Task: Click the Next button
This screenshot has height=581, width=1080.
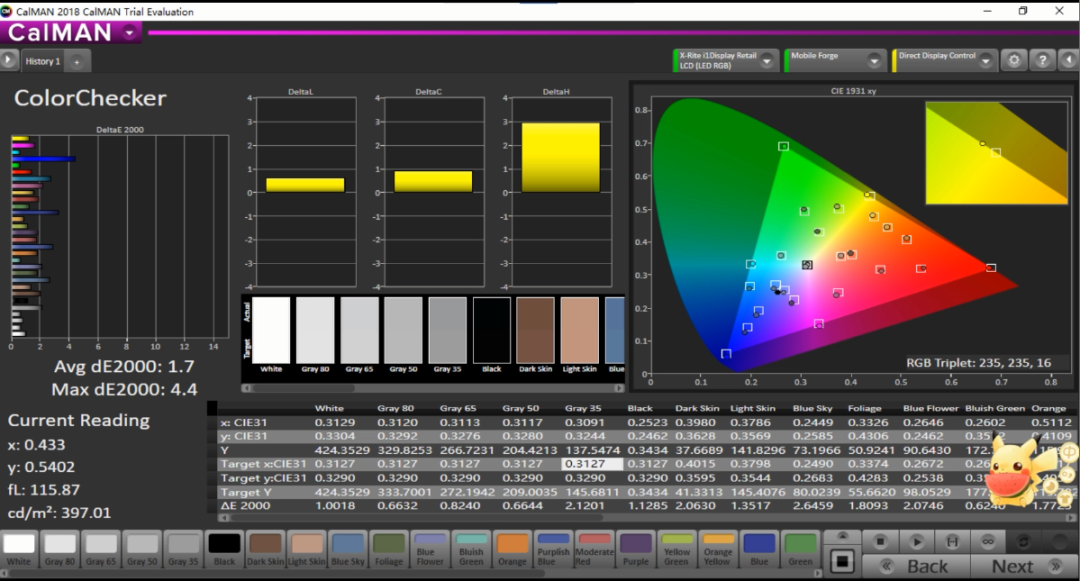Action: 1012,566
